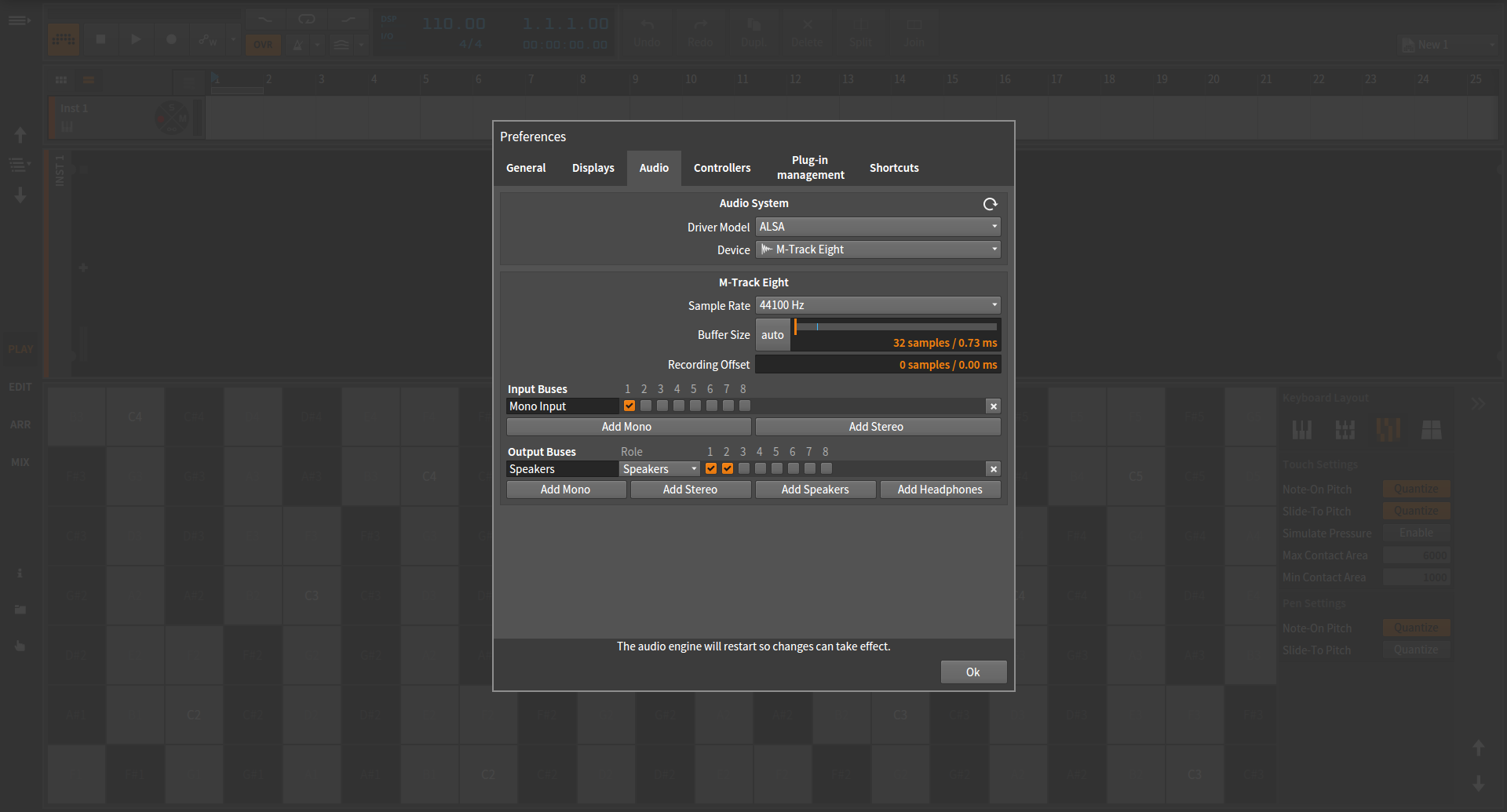This screenshot has height=812, width=1507.
Task: Switch to the Controllers tab
Action: pos(721,168)
